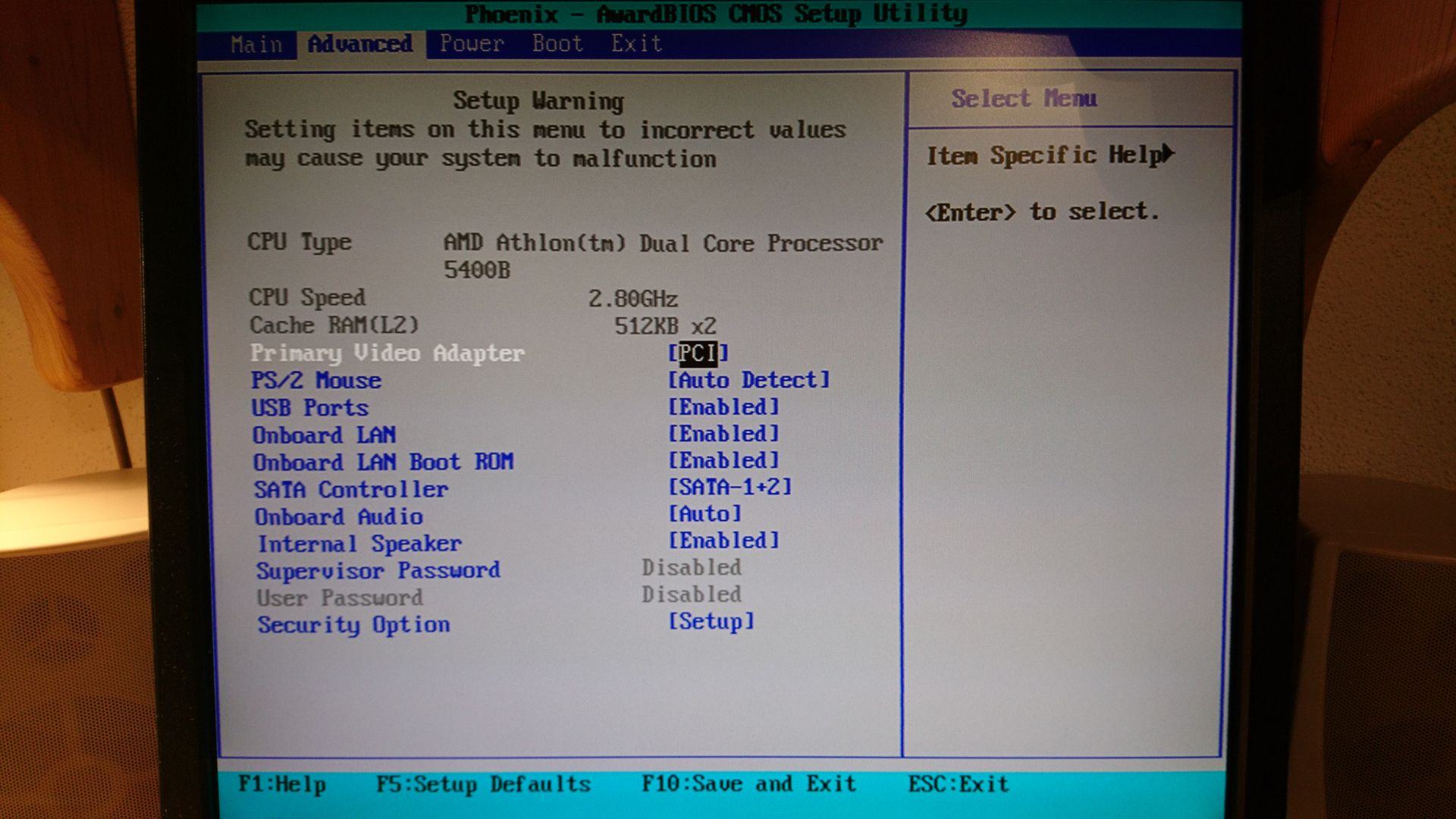Click the Item Specific Help arrow
1456x819 pixels.
coord(1168,154)
